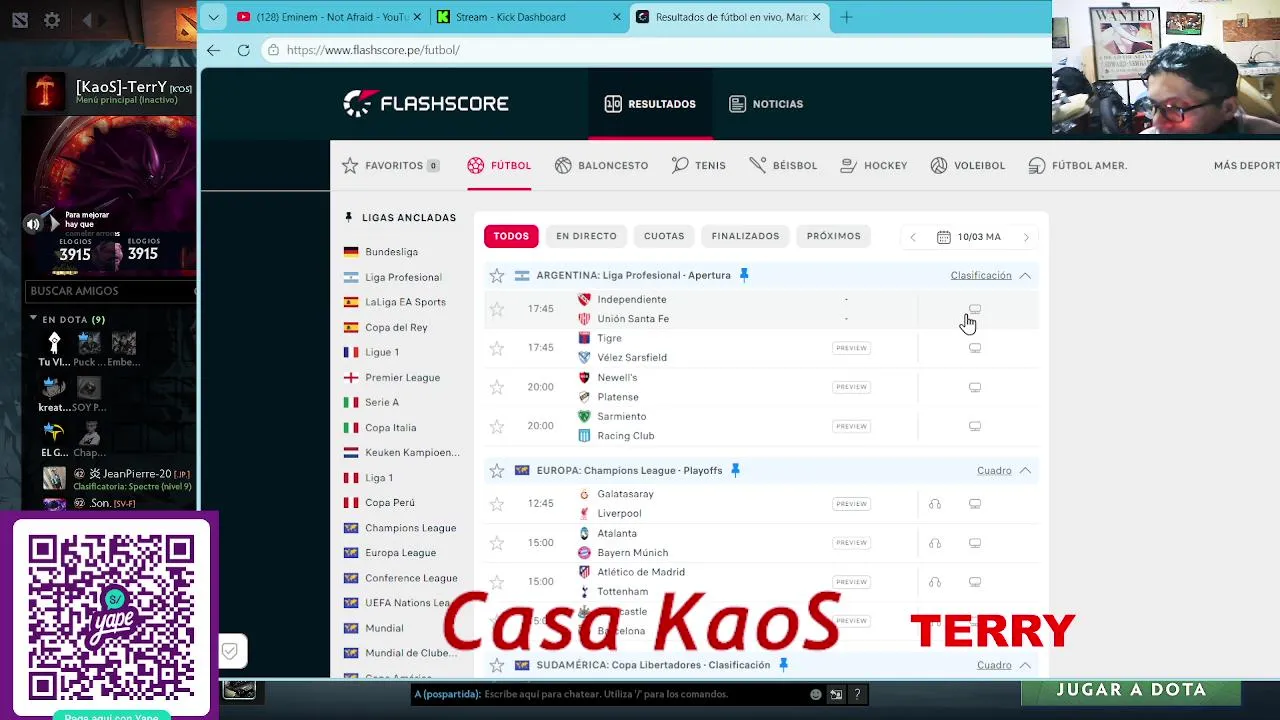Show Todos matches filter

click(511, 236)
